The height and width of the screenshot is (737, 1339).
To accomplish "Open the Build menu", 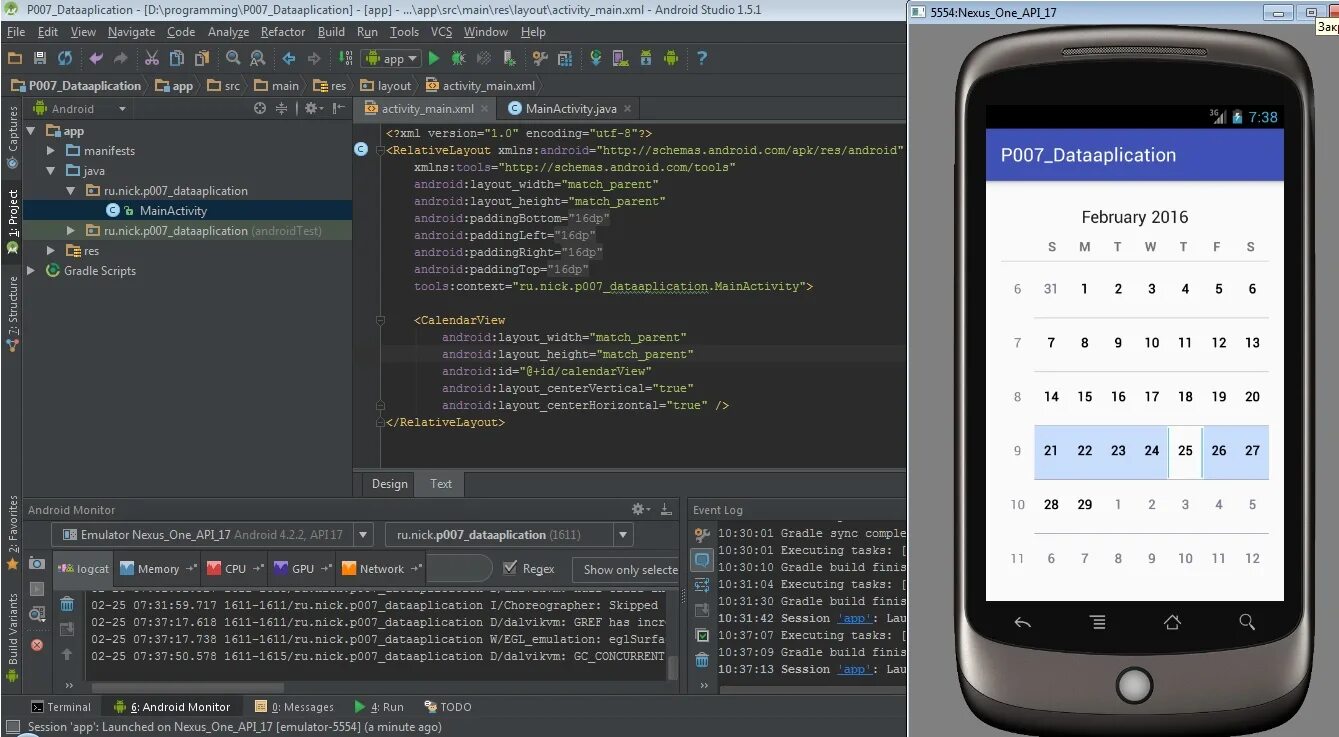I will pos(331,32).
